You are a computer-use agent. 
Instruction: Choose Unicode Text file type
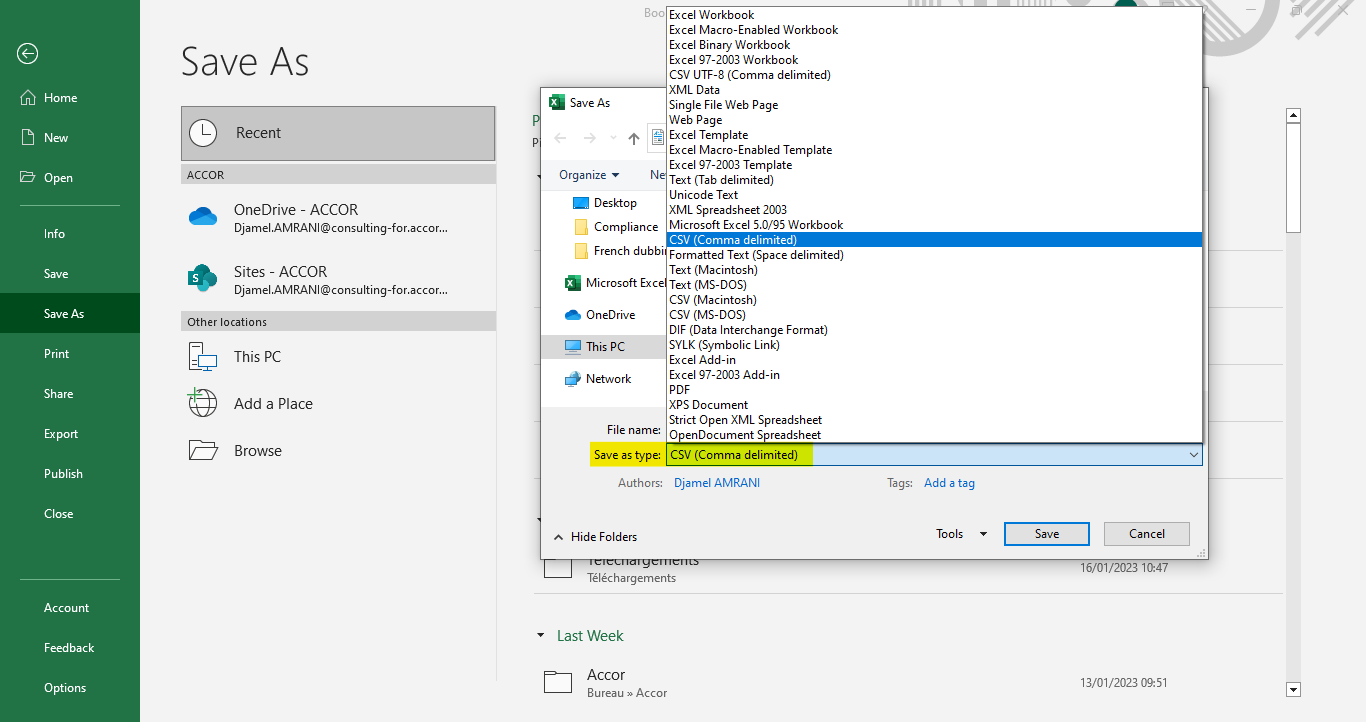coord(934,195)
